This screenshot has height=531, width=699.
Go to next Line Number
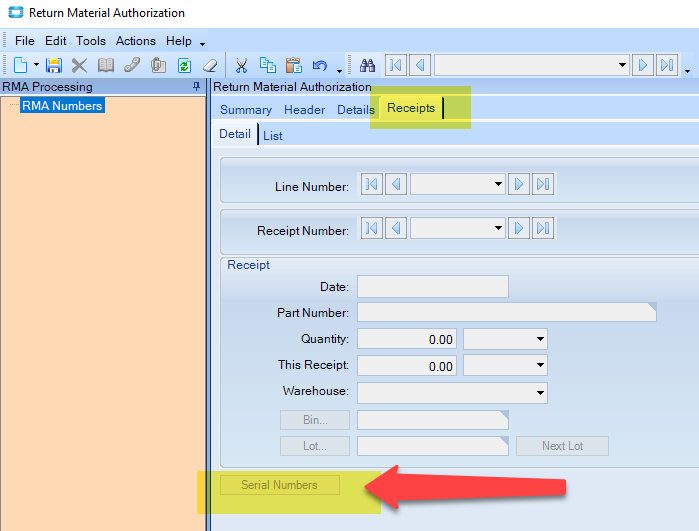pyautogui.click(x=518, y=184)
